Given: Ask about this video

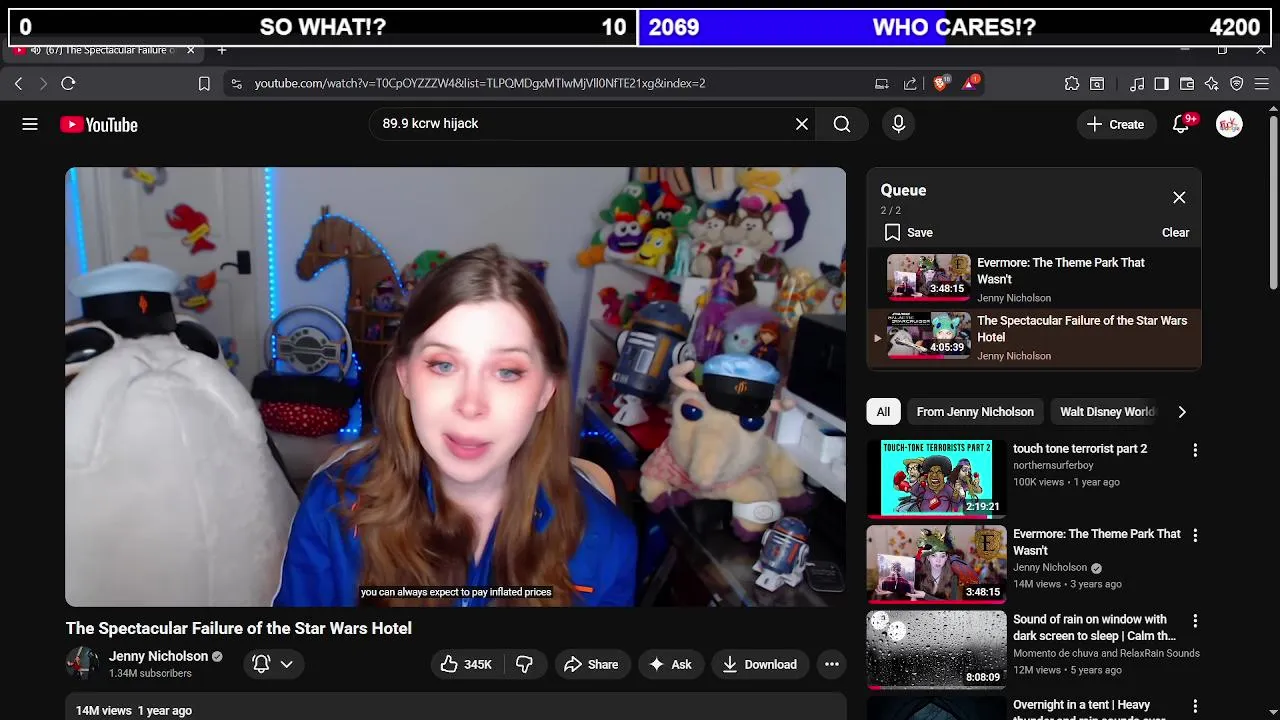Looking at the screenshot, I should click(670, 664).
